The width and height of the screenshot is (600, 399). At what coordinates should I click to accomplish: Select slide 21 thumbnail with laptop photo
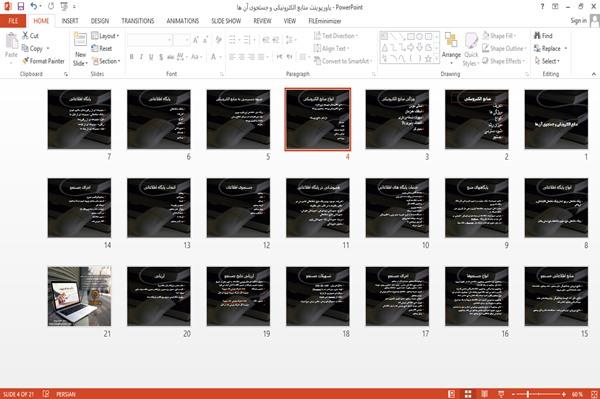(x=79, y=296)
